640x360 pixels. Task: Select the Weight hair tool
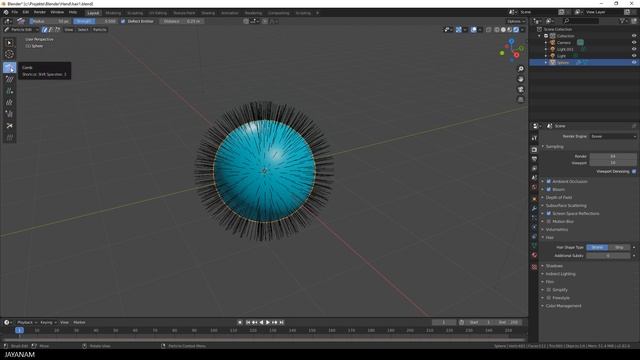(x=9, y=137)
